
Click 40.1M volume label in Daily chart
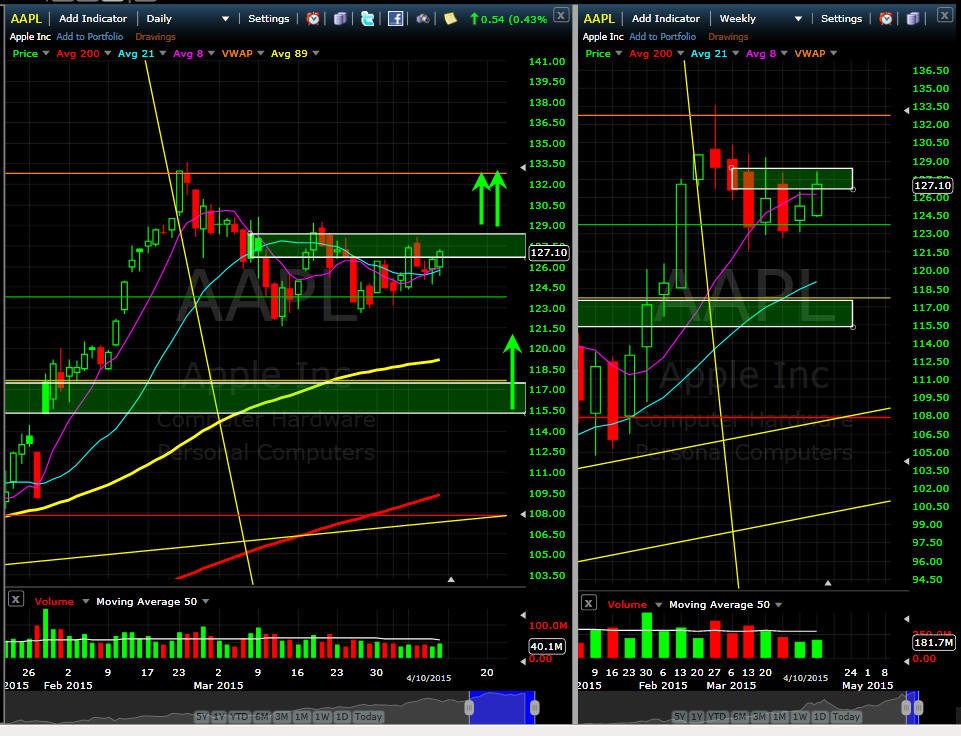pos(547,646)
